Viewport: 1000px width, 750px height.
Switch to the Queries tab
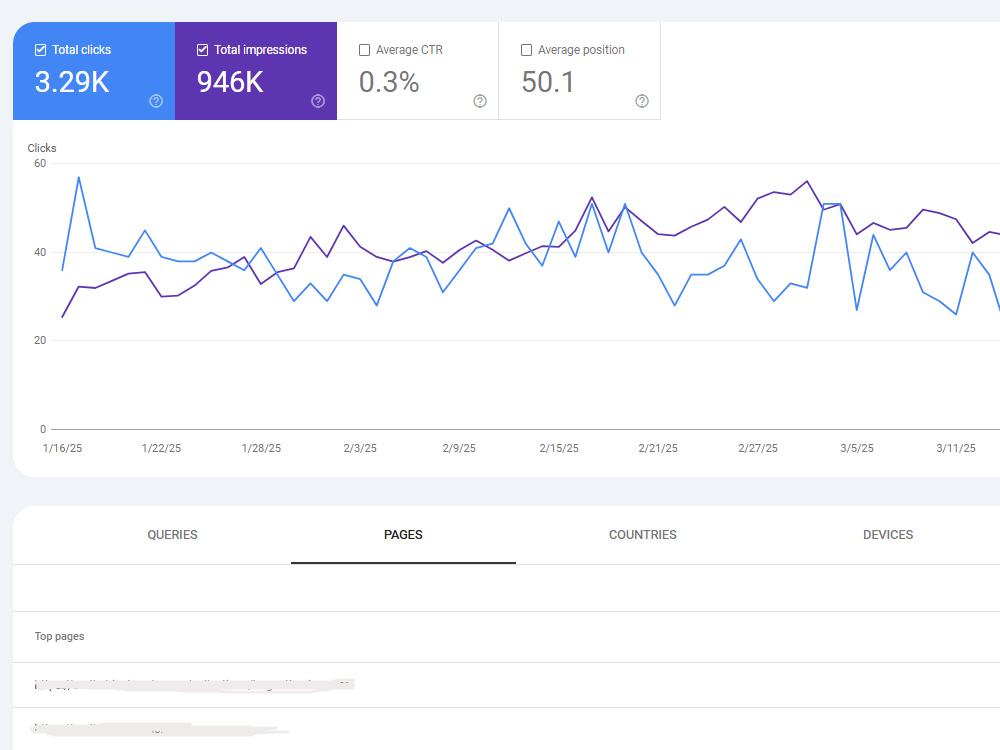[x=172, y=534]
